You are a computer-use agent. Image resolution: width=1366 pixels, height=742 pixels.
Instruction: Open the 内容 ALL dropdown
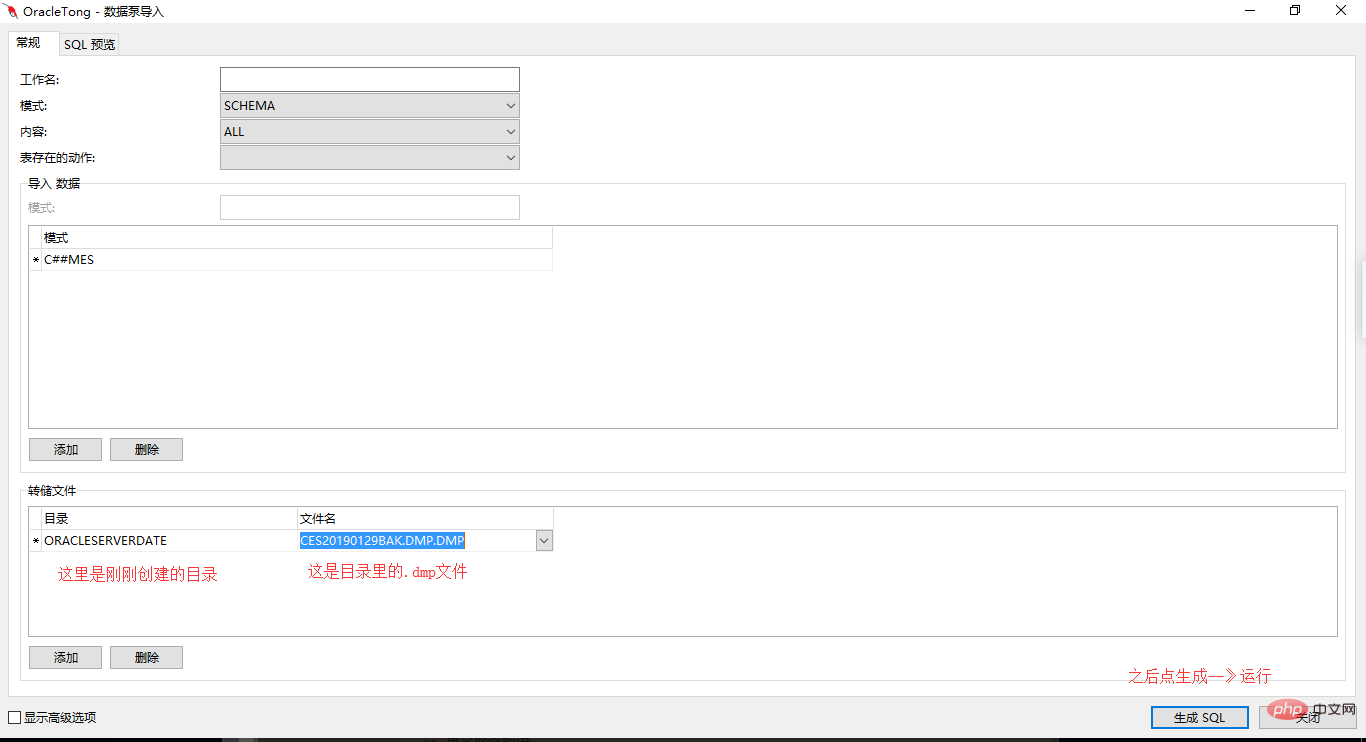point(370,131)
